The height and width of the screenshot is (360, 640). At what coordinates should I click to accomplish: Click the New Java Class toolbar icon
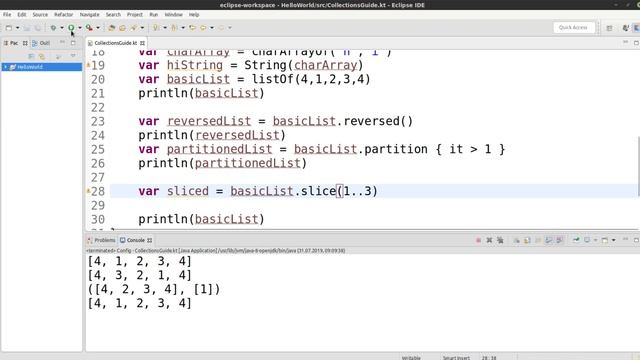(122, 28)
